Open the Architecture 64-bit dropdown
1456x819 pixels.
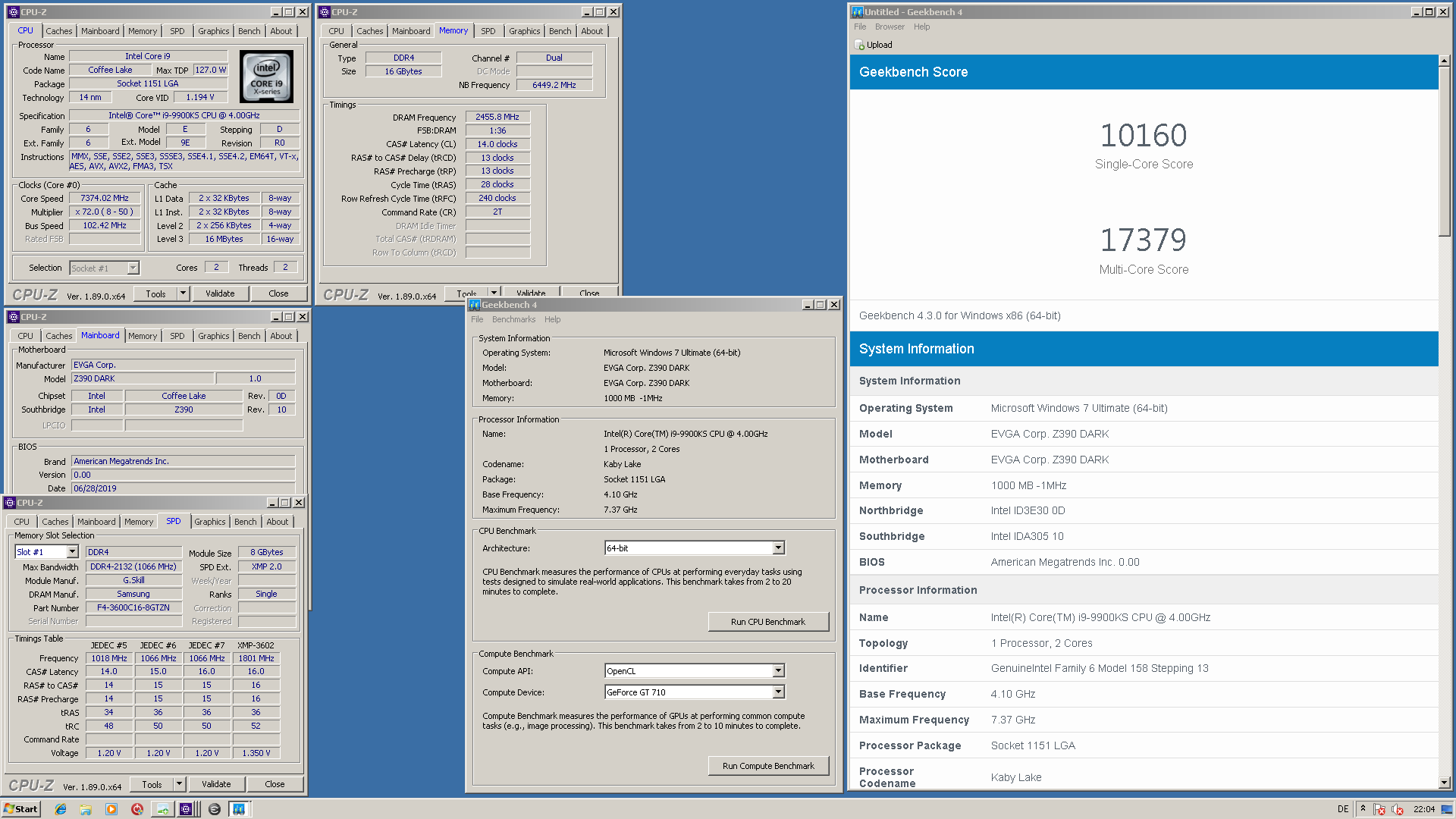(x=778, y=548)
